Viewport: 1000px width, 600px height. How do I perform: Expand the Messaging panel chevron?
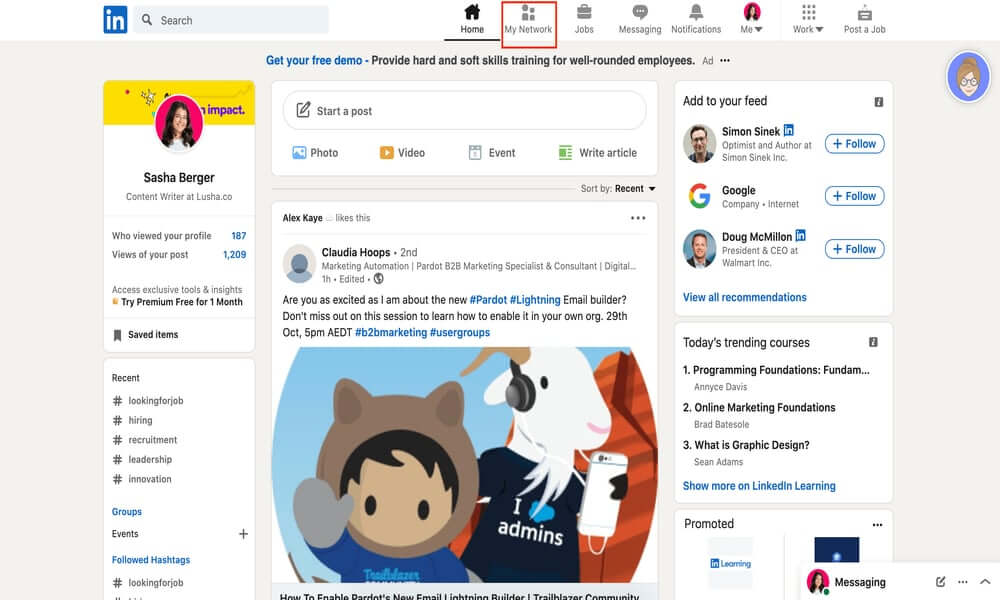click(x=985, y=582)
